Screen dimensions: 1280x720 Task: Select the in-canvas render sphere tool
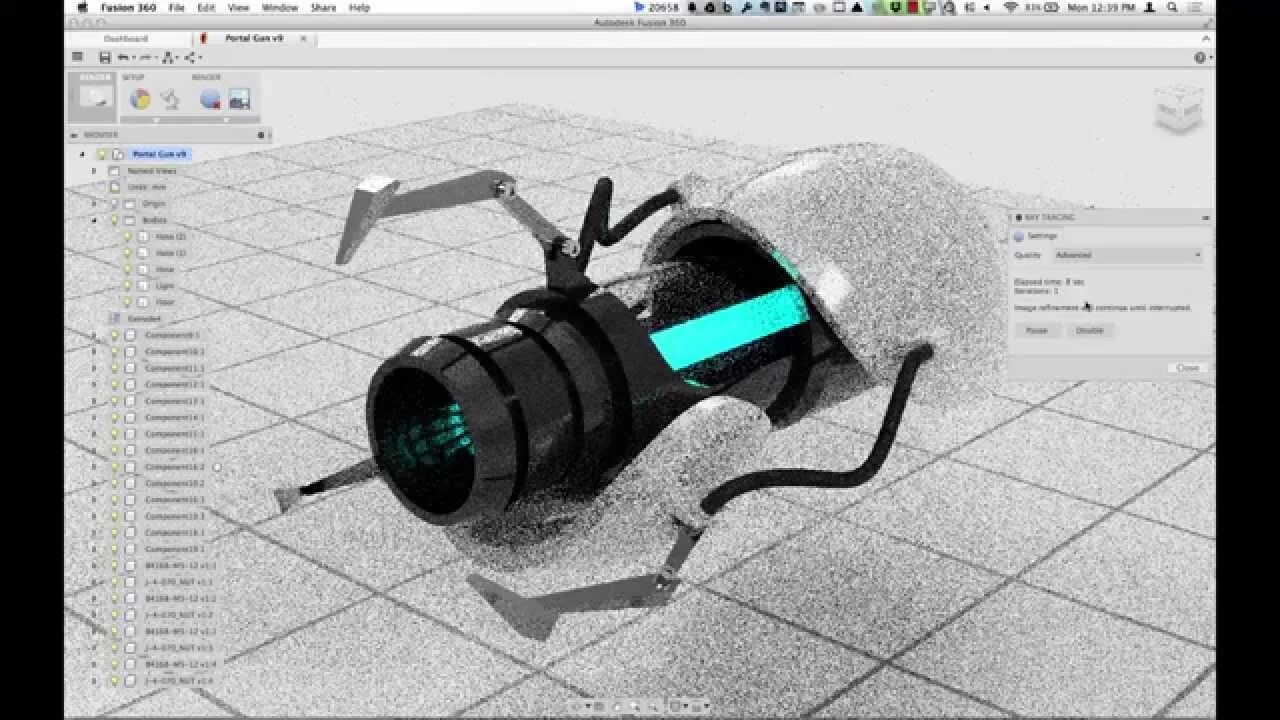[x=209, y=99]
